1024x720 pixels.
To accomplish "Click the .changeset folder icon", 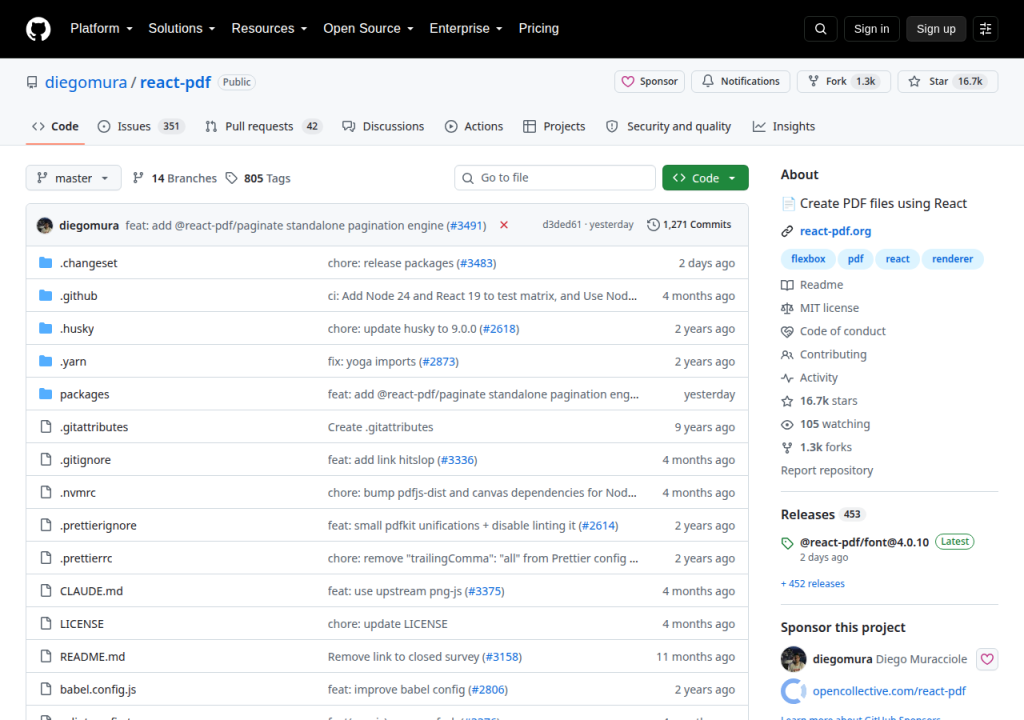I will click(x=46, y=263).
